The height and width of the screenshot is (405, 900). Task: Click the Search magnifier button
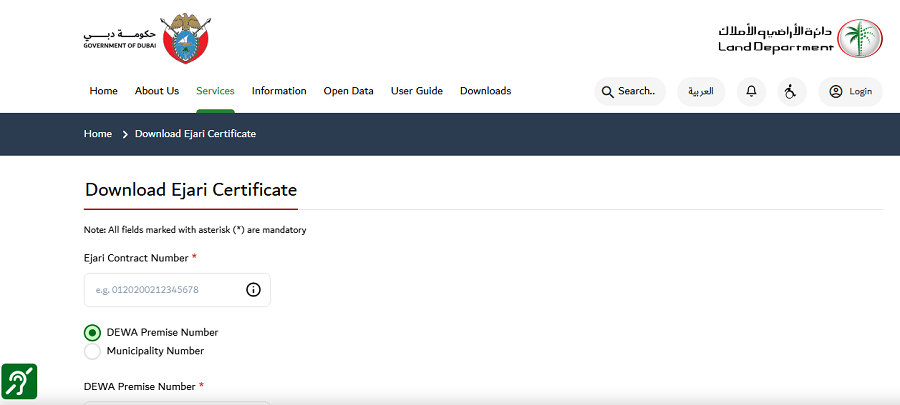630,91
